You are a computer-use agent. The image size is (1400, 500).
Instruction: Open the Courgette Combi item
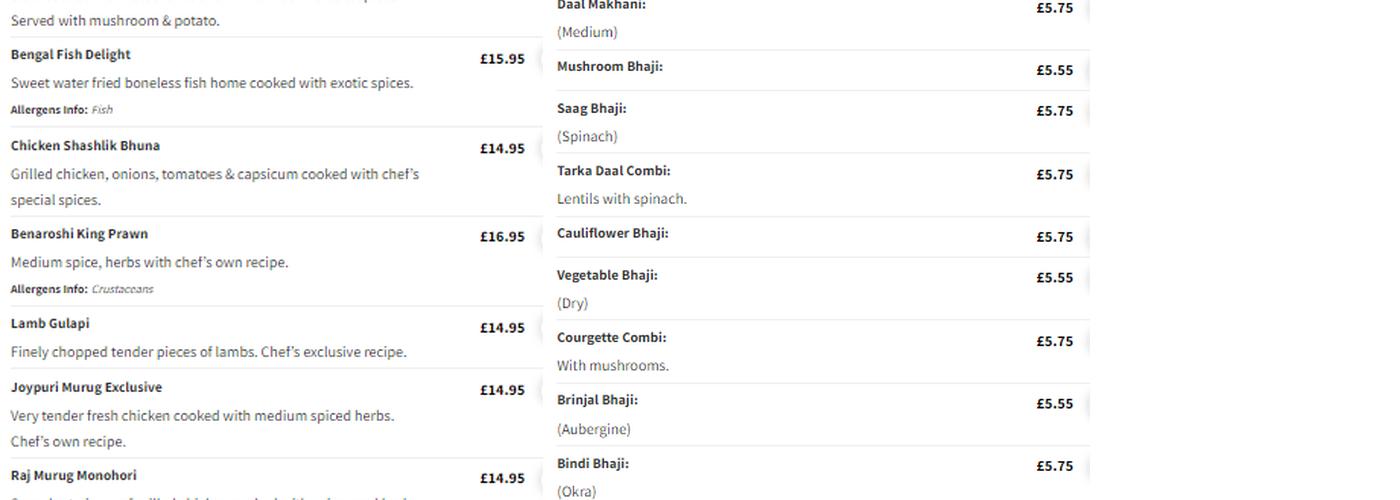pos(611,338)
